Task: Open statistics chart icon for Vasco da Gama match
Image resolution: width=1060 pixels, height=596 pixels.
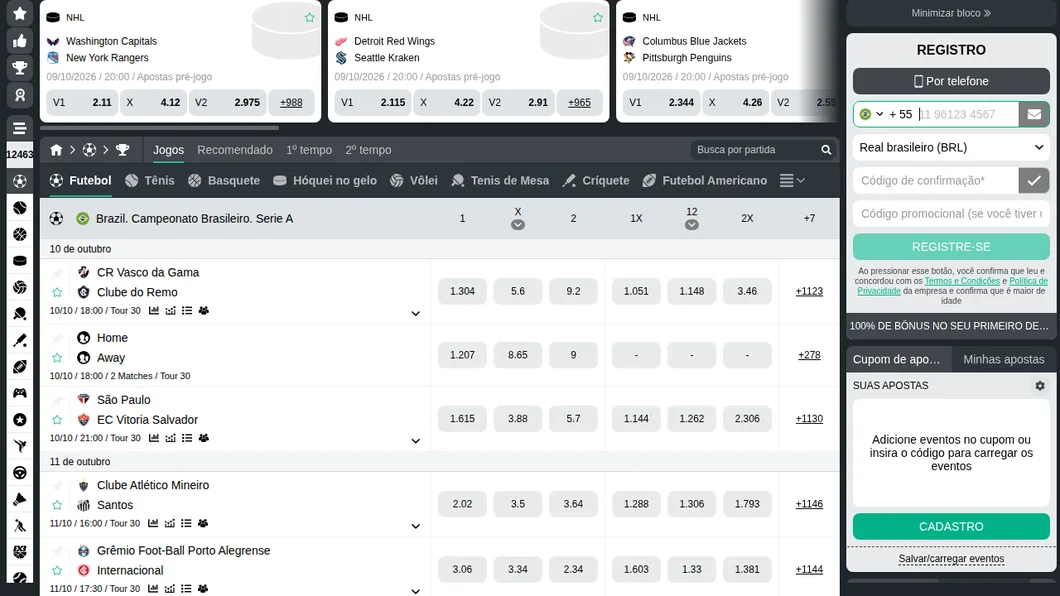Action: pyautogui.click(x=154, y=311)
